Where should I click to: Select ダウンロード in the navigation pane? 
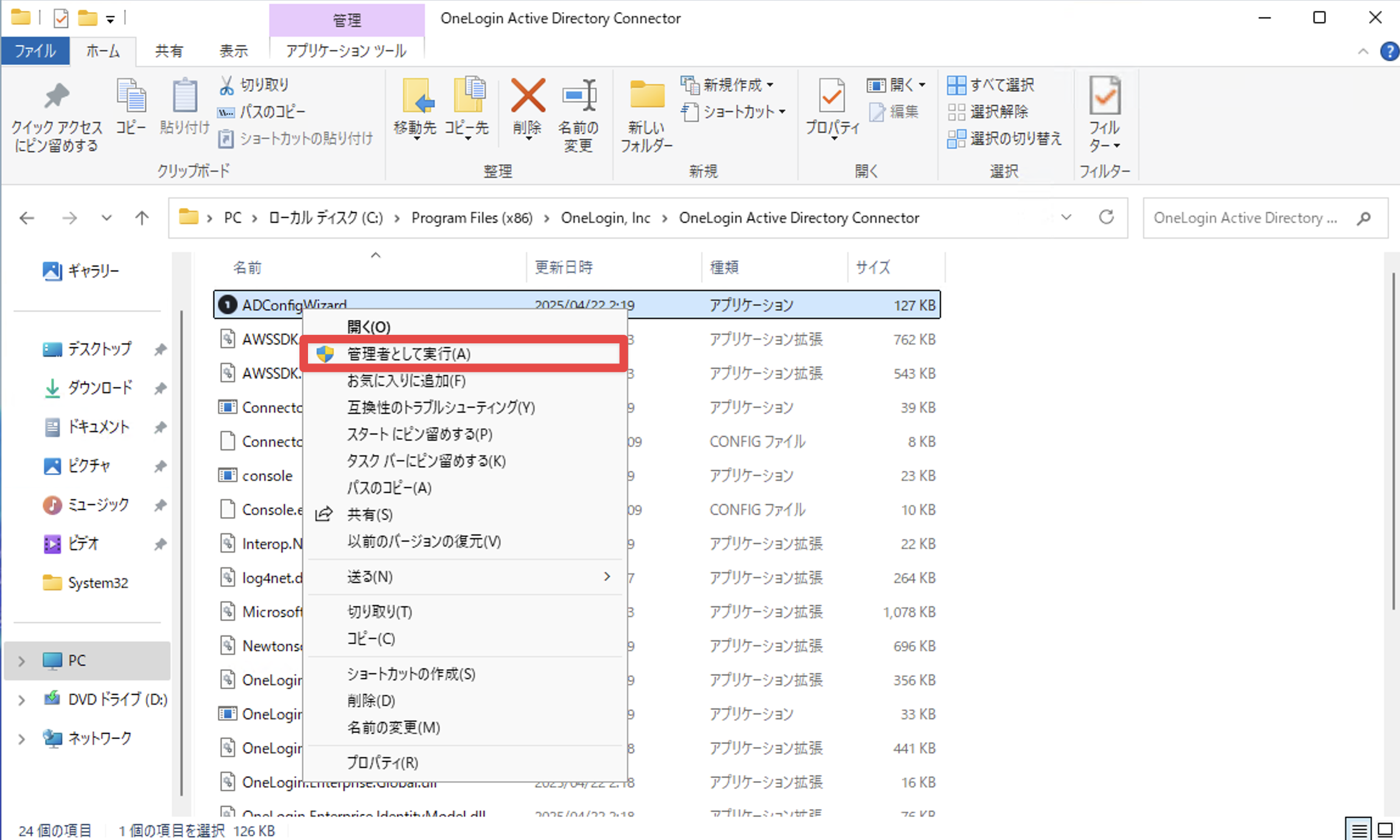[100, 388]
